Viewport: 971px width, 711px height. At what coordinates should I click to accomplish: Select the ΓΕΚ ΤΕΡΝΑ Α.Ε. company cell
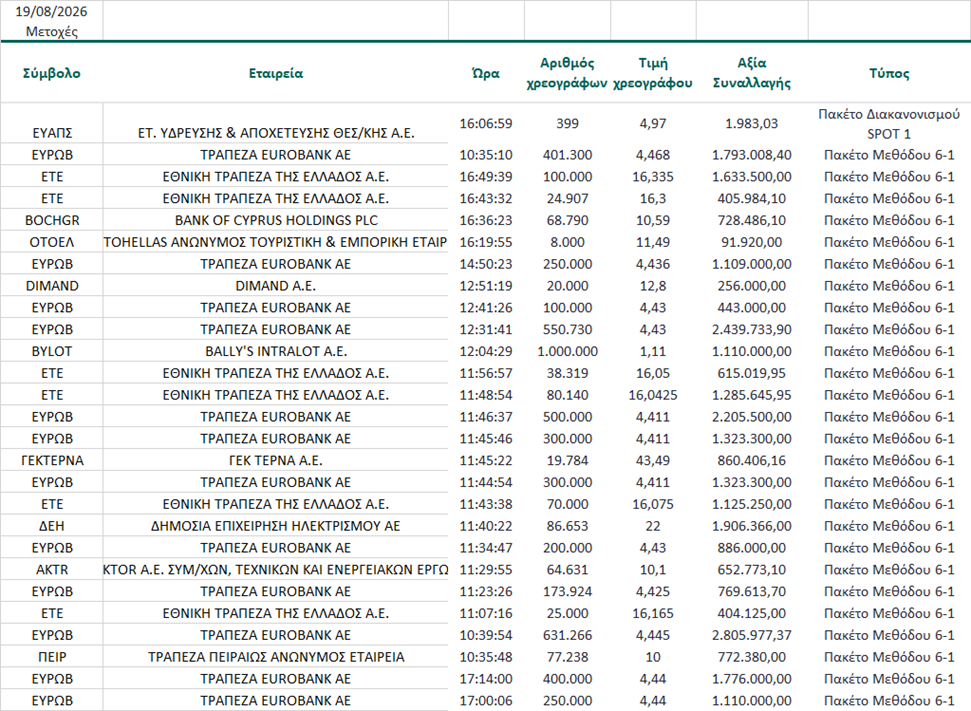[276, 461]
